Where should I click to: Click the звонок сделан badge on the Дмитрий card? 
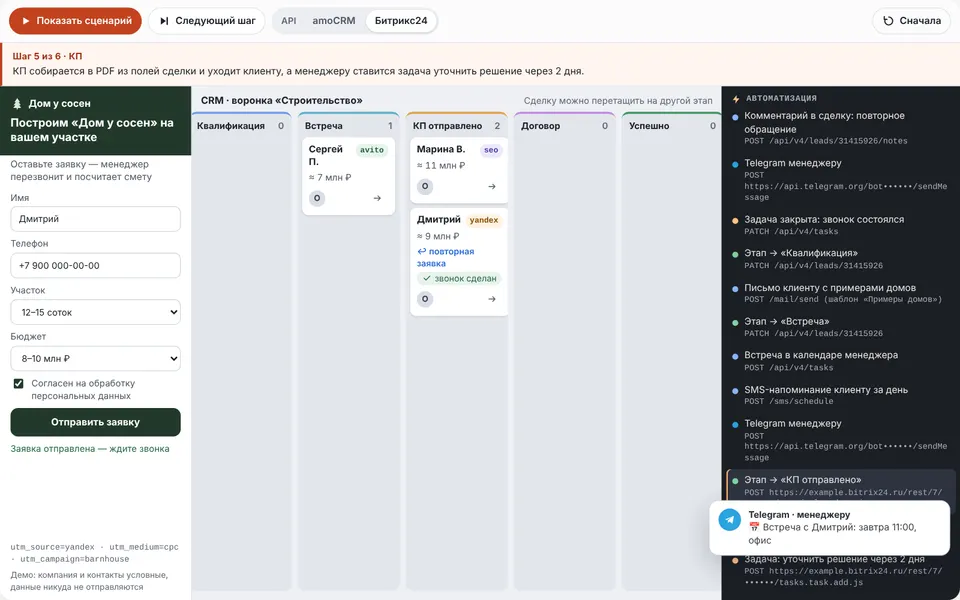click(x=459, y=279)
